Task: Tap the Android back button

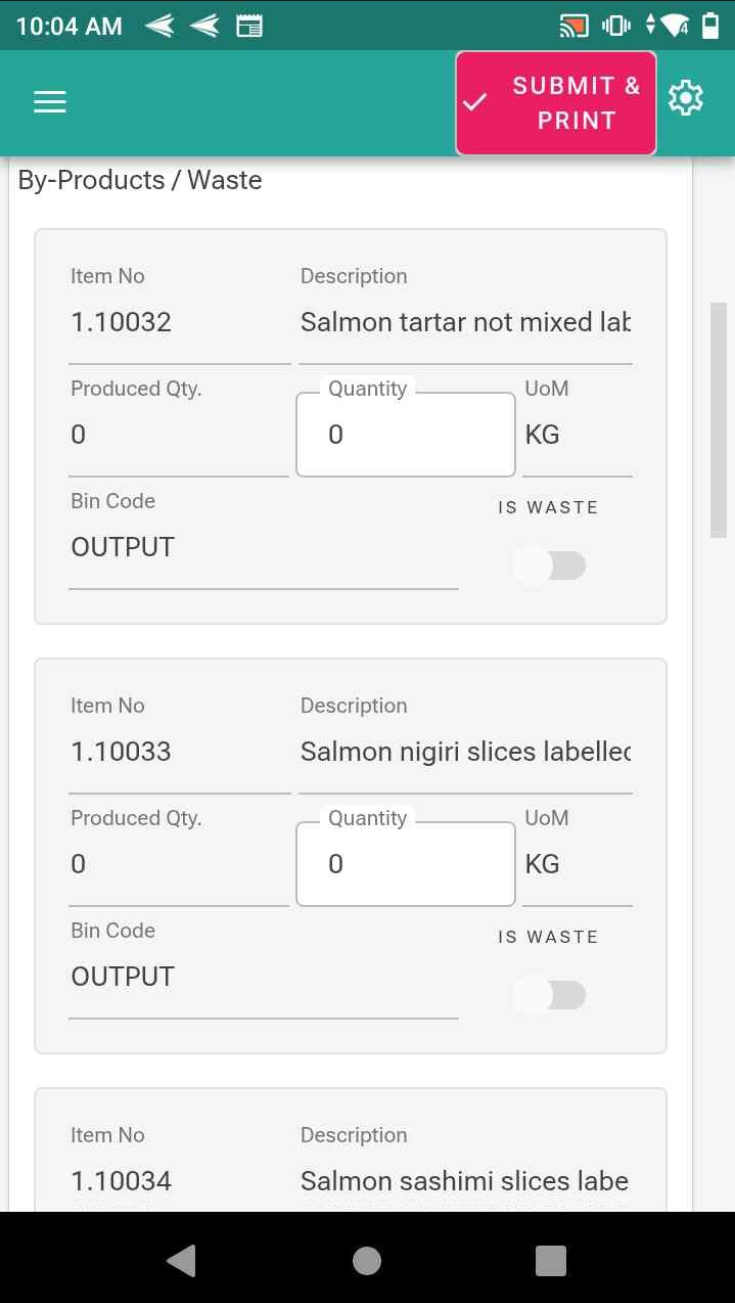Action: (182, 1260)
